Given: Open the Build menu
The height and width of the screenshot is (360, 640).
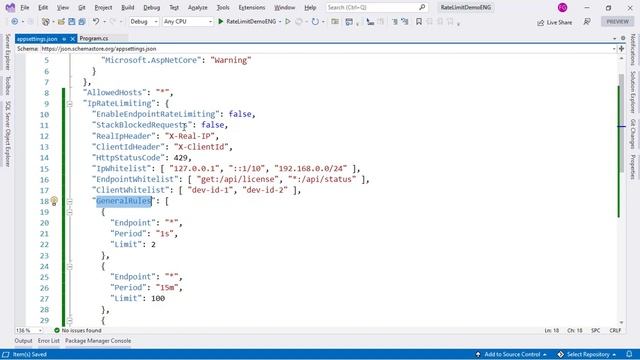Looking at the screenshot, I should 128,7.
